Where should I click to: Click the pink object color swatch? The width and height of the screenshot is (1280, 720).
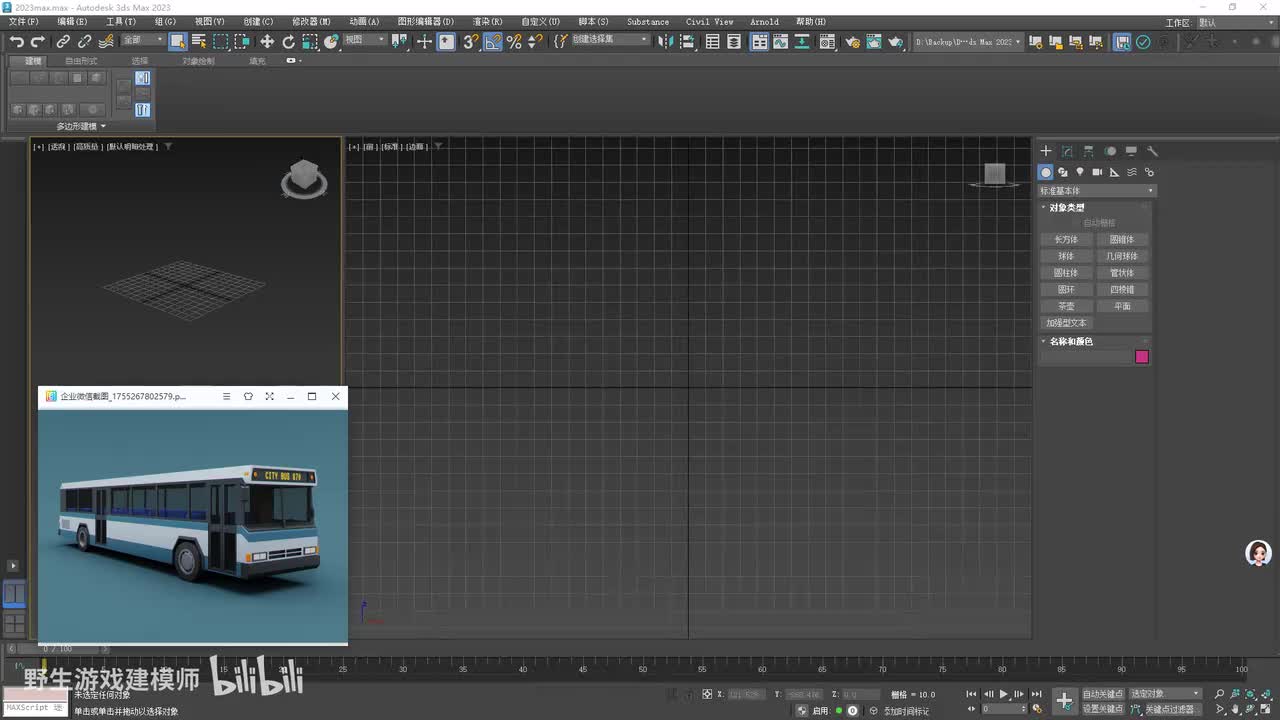[x=1141, y=357]
